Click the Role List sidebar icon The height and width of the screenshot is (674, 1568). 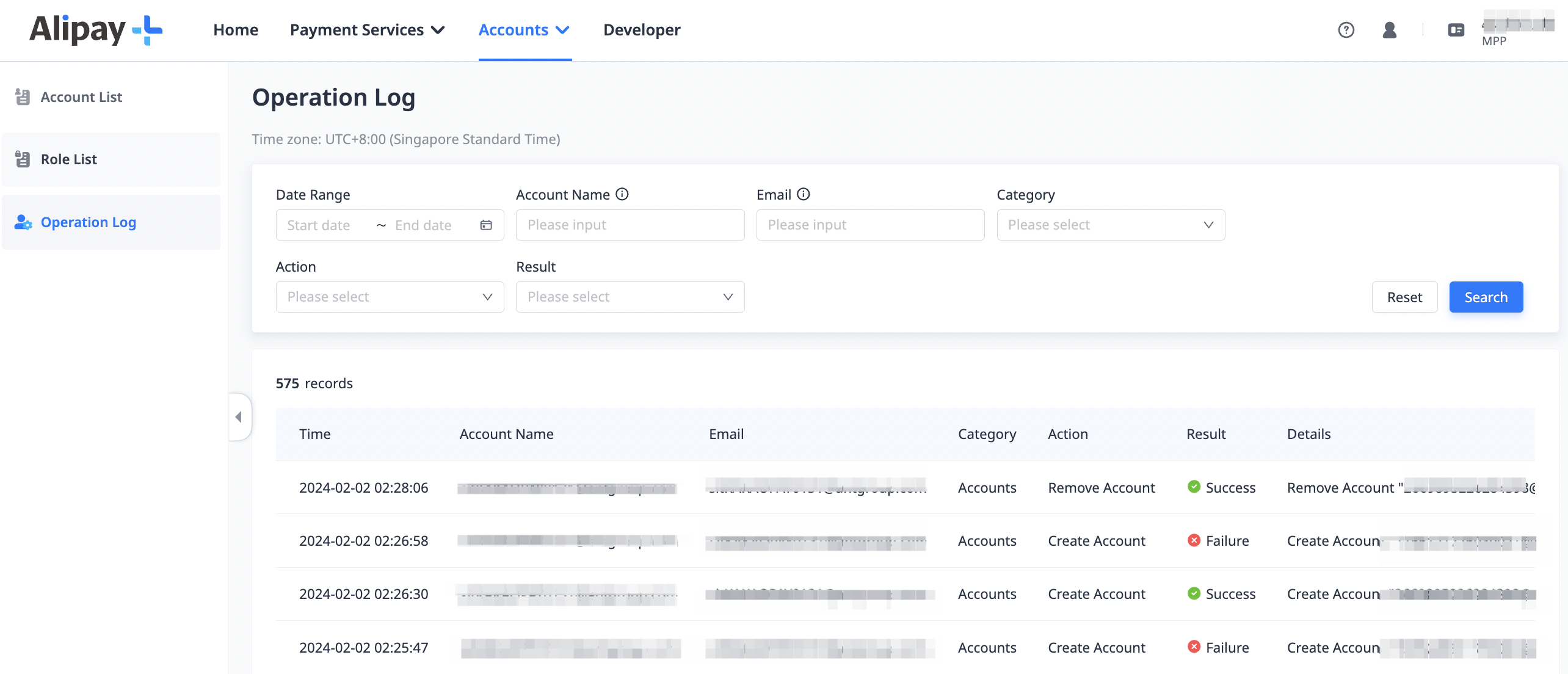pos(23,159)
